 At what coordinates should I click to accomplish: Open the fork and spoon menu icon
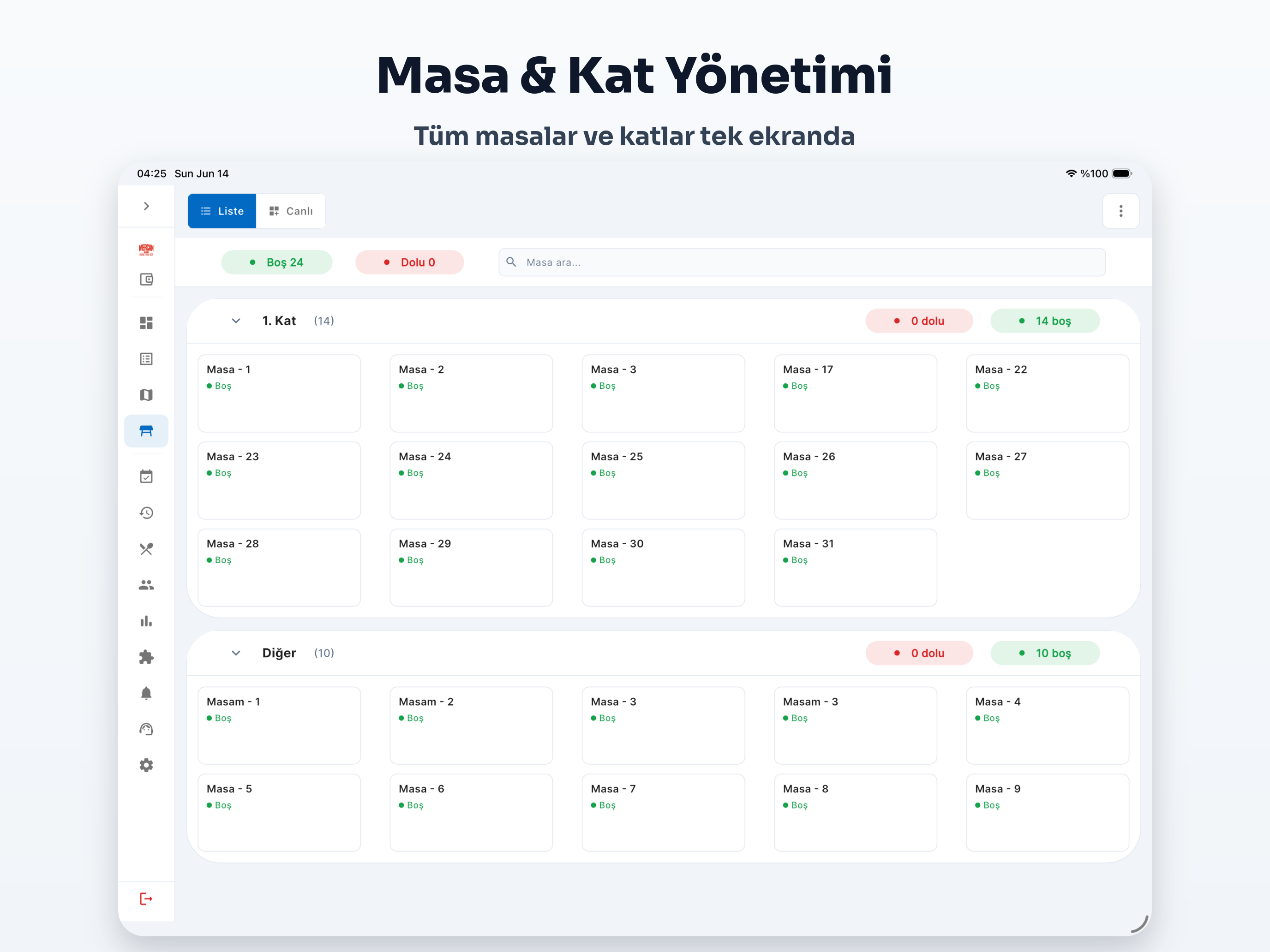[146, 548]
